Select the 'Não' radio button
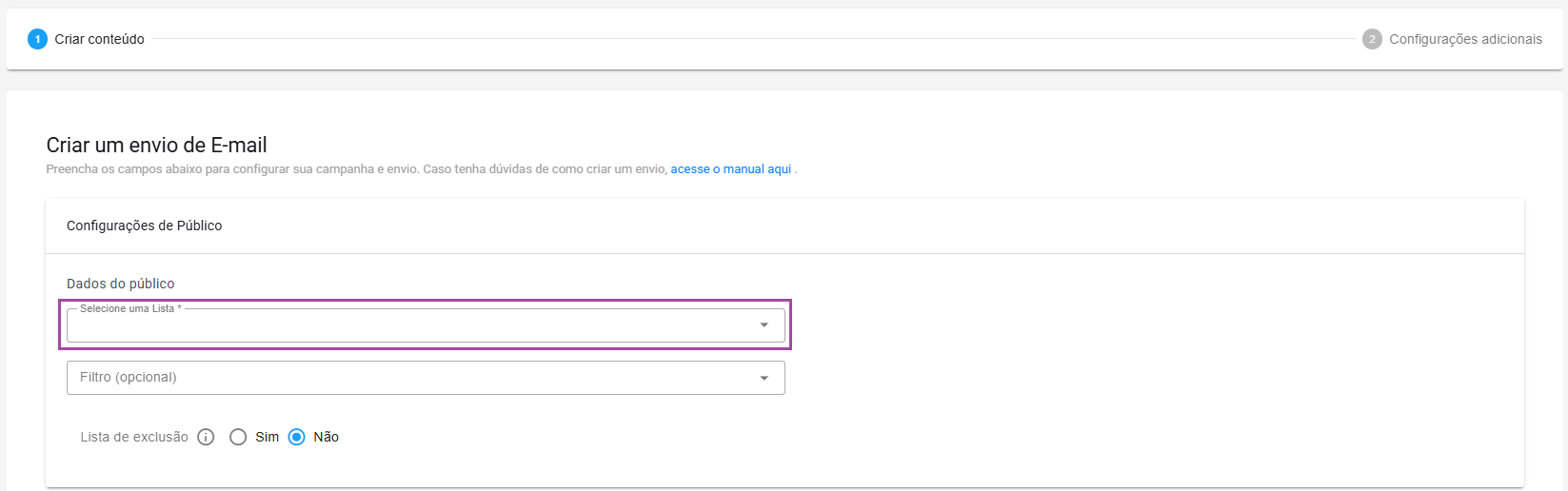The width and height of the screenshot is (1568, 491). coord(297,437)
